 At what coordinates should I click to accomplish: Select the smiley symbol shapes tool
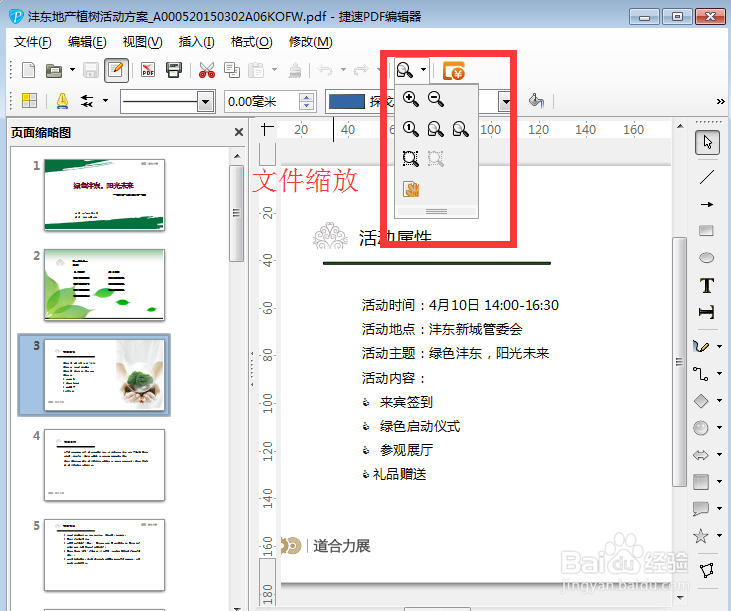(701, 427)
